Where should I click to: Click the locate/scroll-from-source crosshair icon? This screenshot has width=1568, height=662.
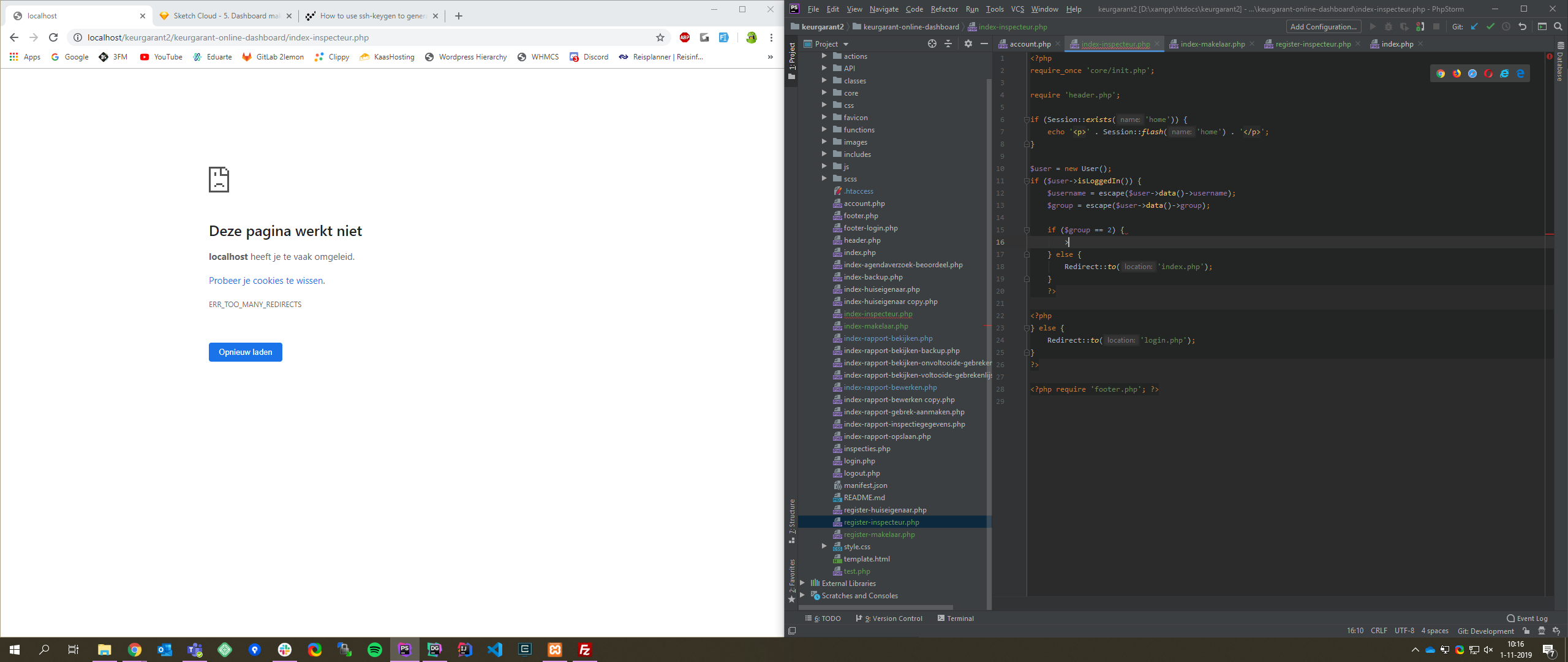click(932, 44)
